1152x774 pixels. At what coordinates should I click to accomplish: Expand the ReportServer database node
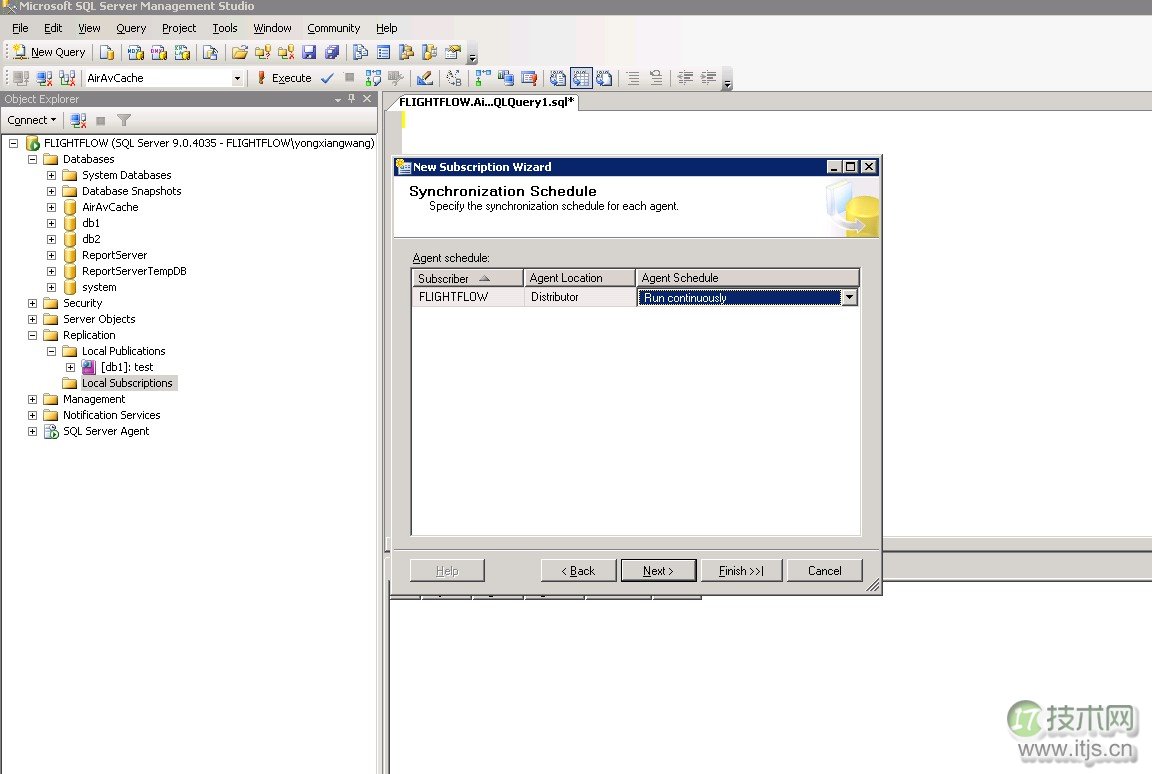coord(51,256)
